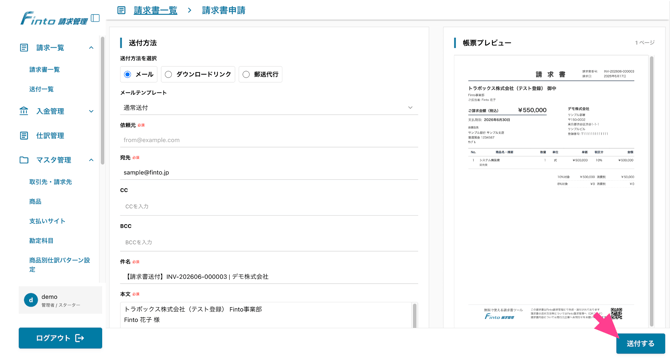Open 商品別仕訳パターン設定 menu item
670x360 pixels.
[x=59, y=265]
